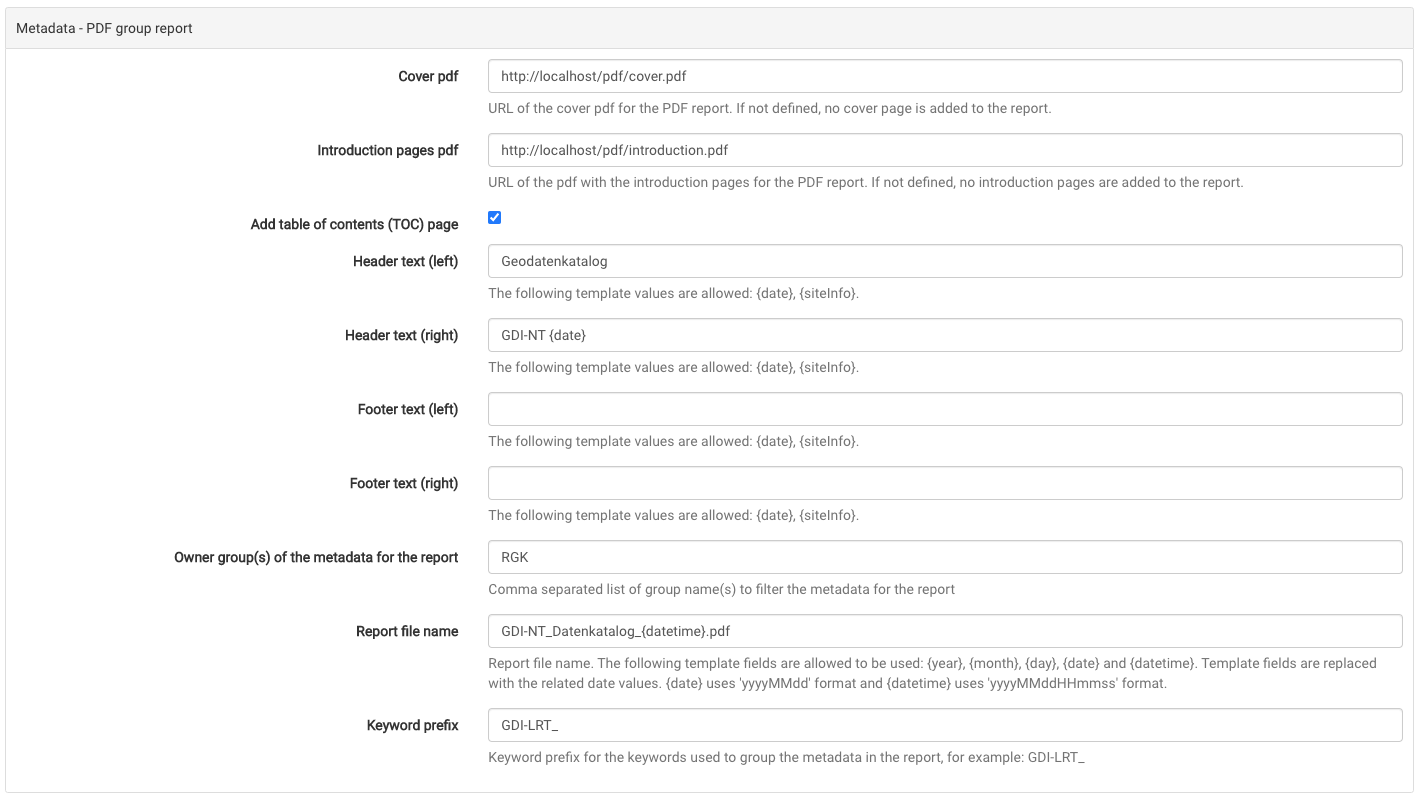Click the Header text (right) field
1419x800 pixels.
pyautogui.click(x=945, y=335)
